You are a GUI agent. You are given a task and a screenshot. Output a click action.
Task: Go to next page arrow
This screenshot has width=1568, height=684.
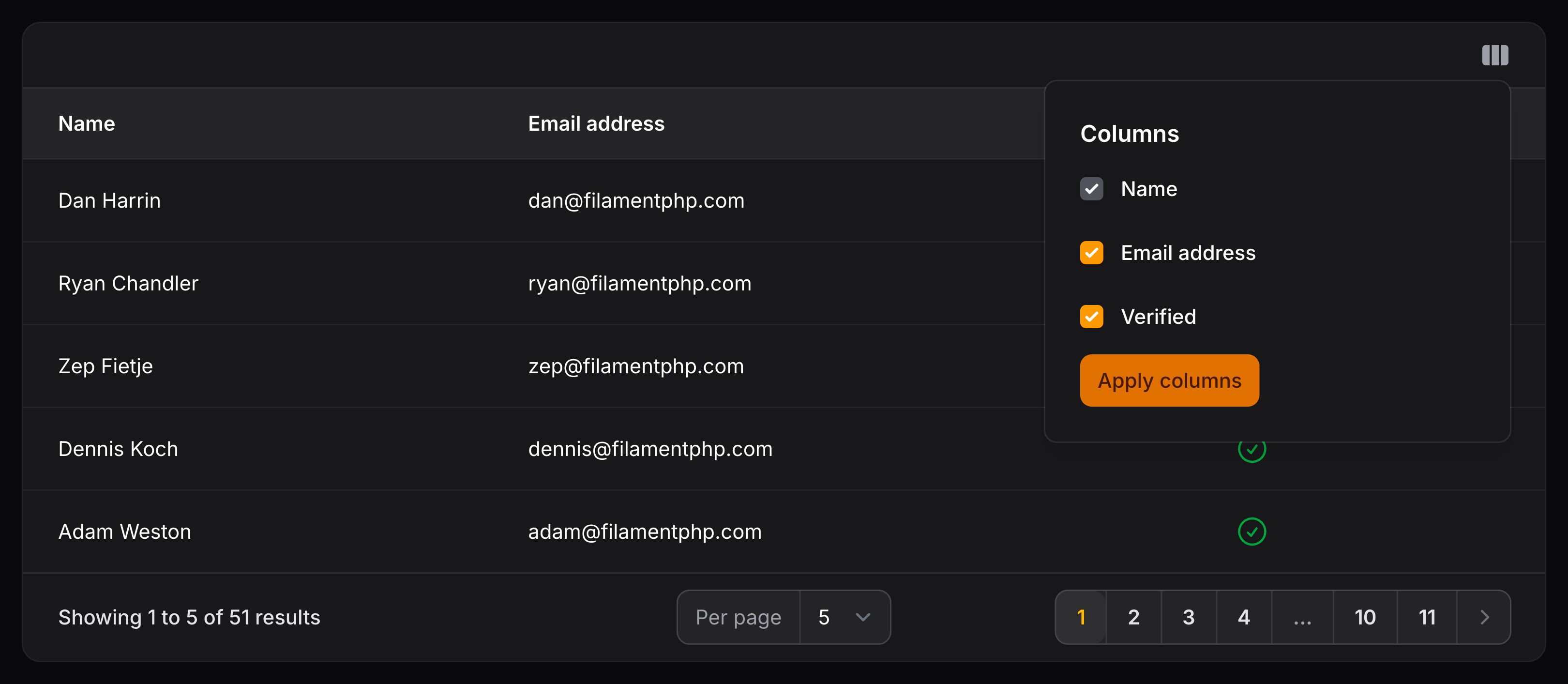1484,617
